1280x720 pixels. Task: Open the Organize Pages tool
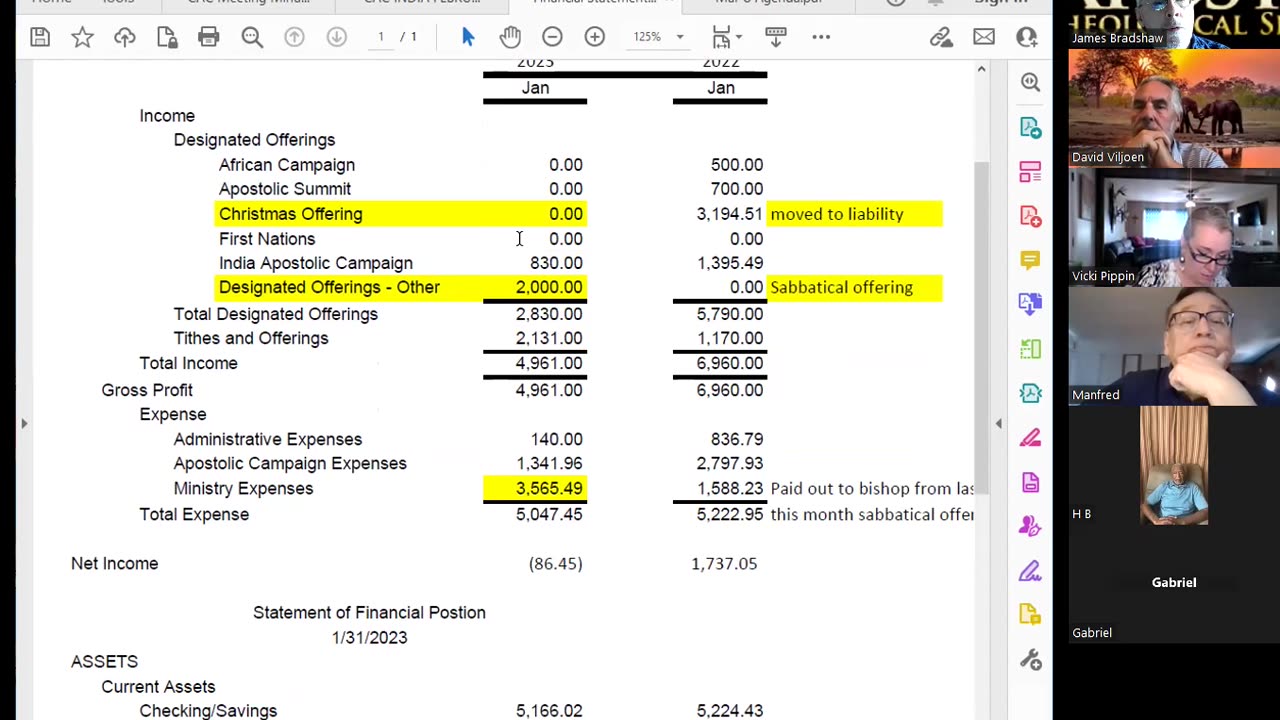1030,349
